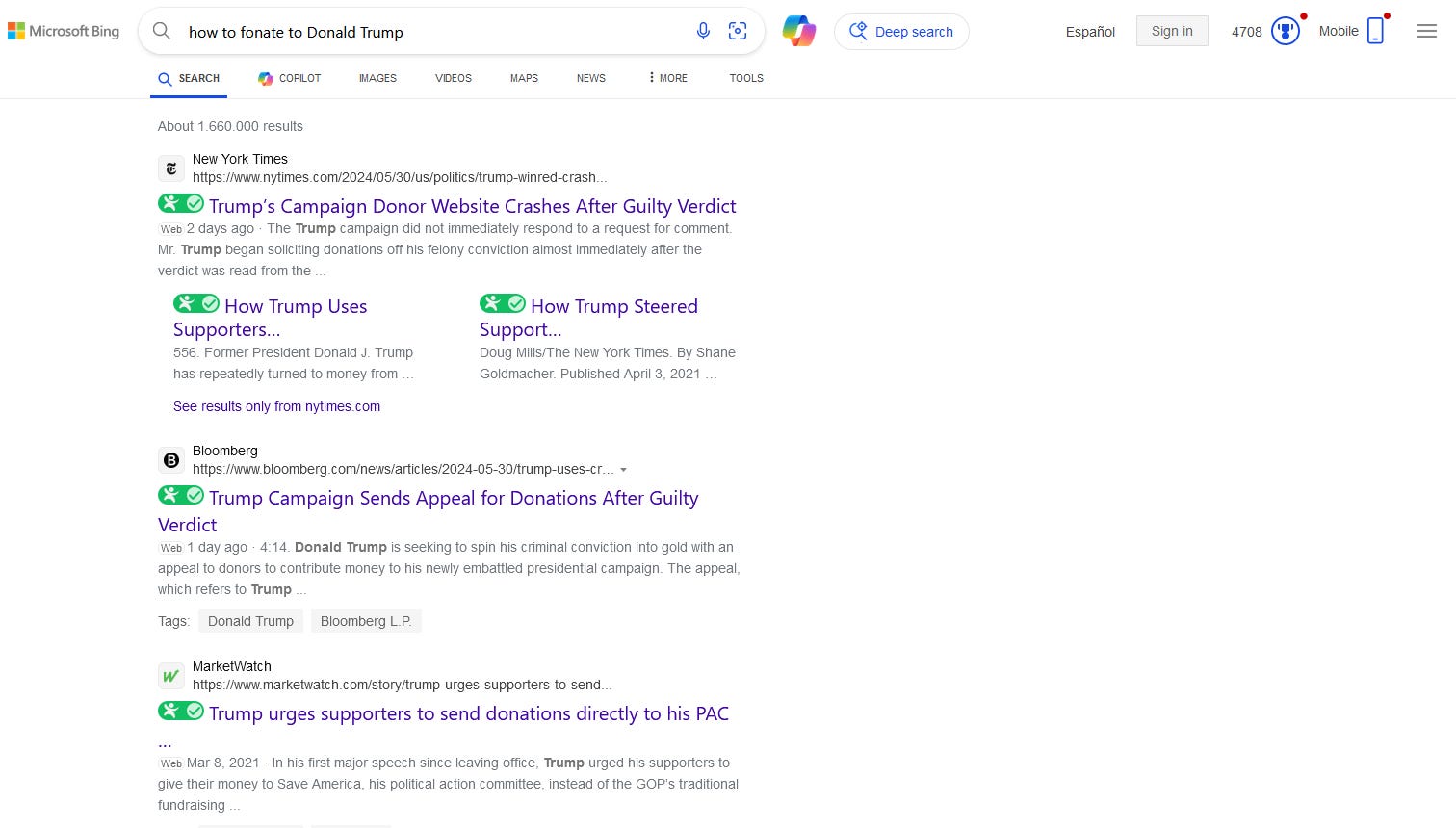Switch to the VIDEOS tab
Screen dimensions: 1456x828
pyautogui.click(x=454, y=78)
